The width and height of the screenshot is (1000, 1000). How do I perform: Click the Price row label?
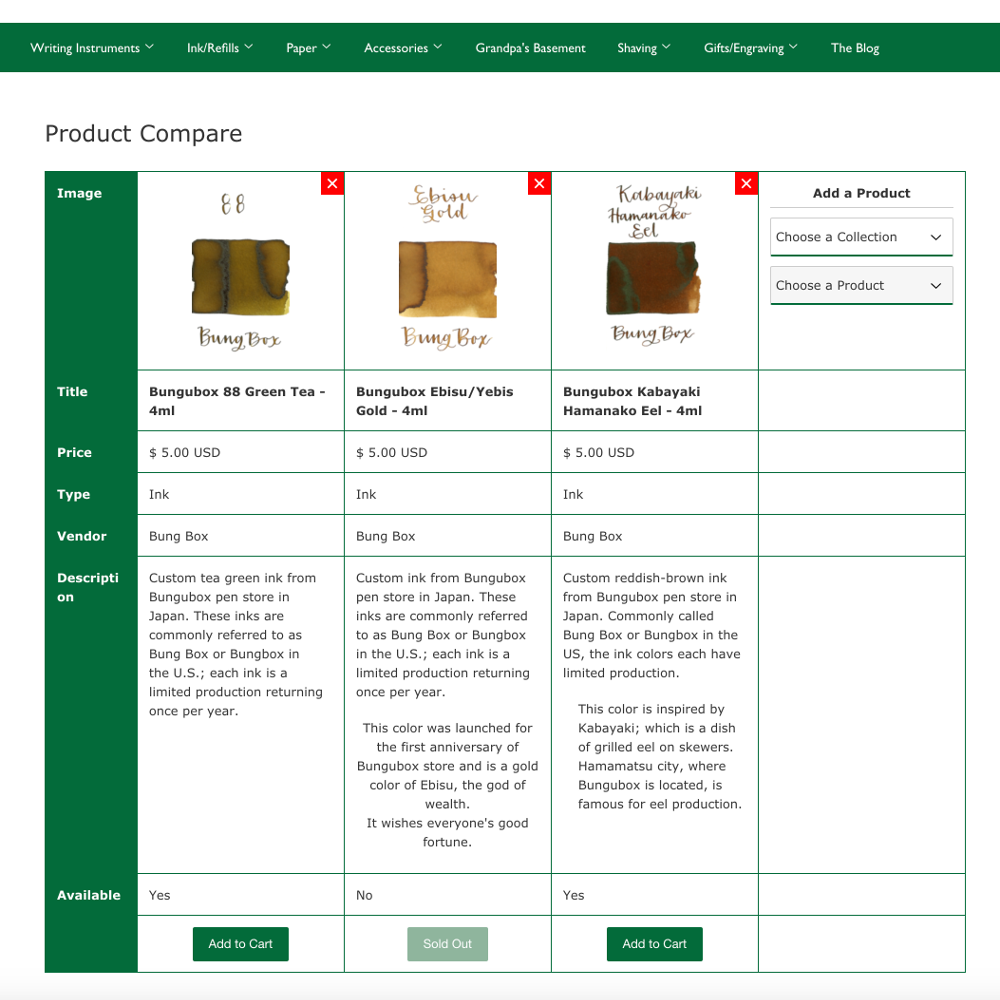[74, 452]
